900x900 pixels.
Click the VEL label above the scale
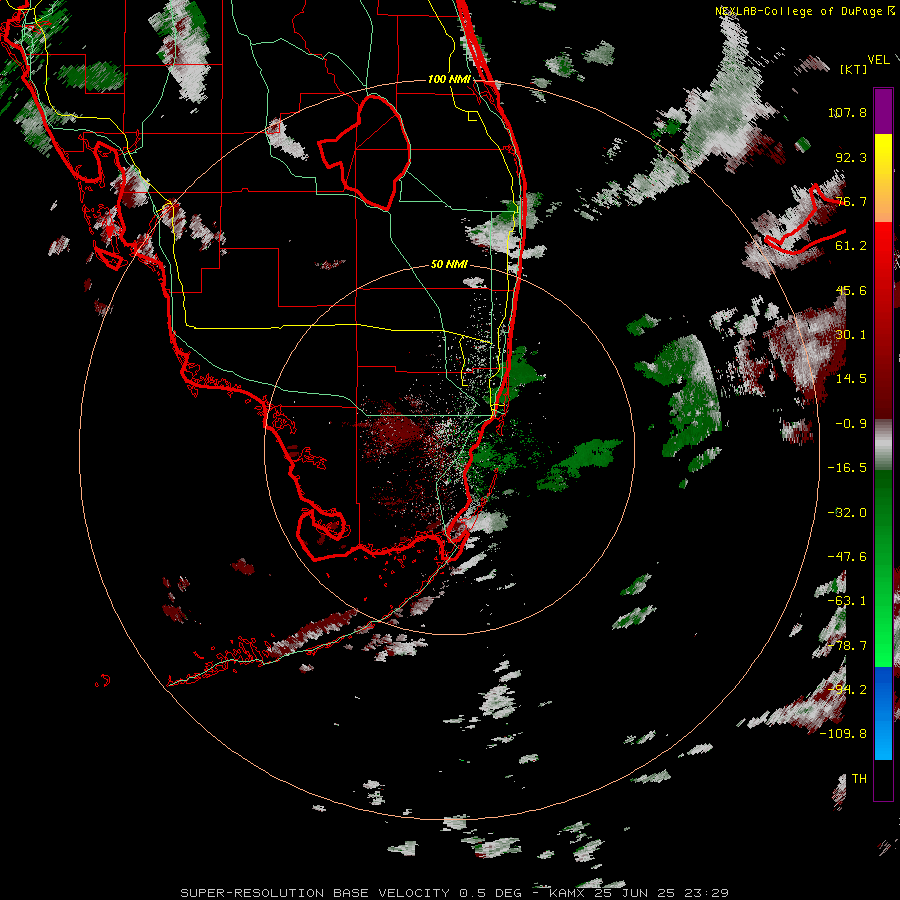(x=878, y=60)
